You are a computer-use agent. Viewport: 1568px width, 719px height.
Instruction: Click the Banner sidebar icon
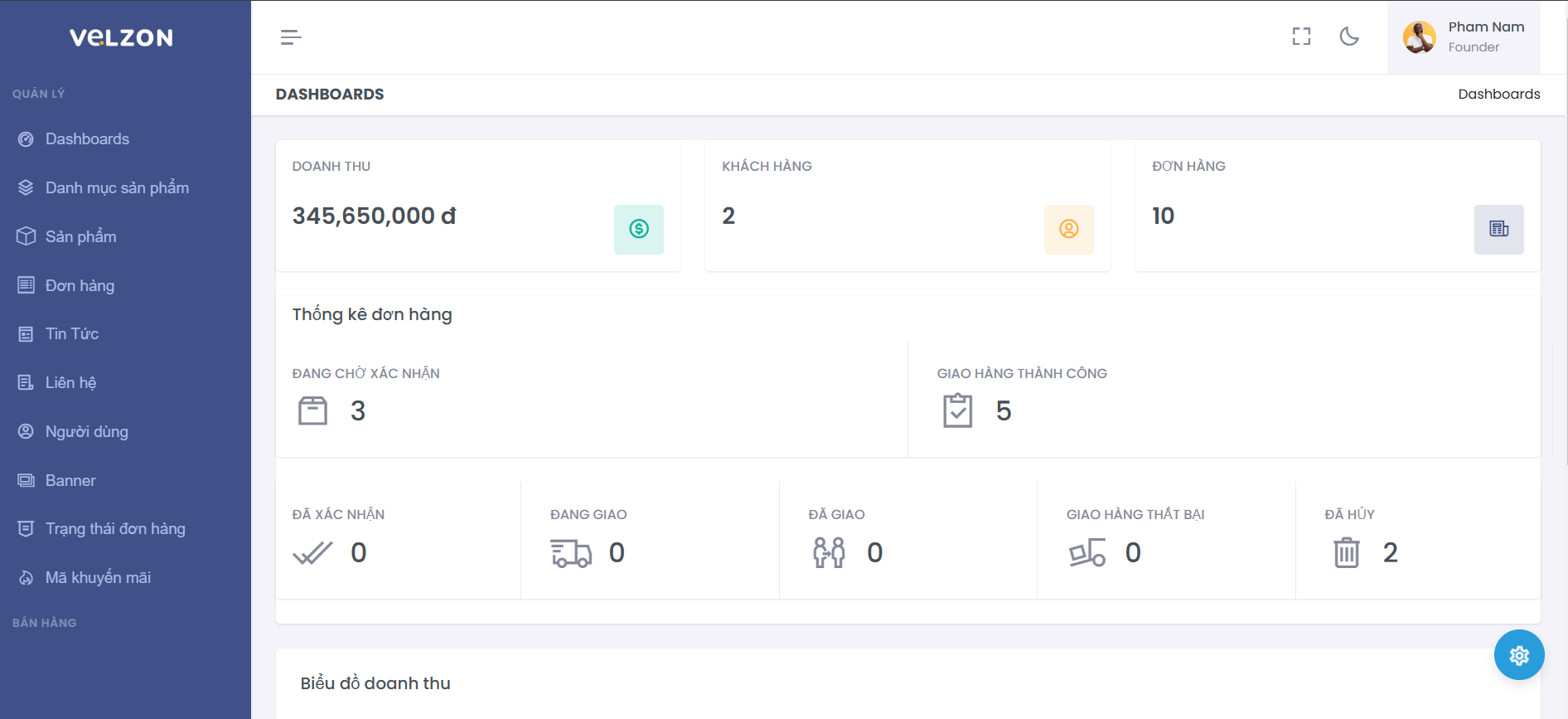pos(27,481)
